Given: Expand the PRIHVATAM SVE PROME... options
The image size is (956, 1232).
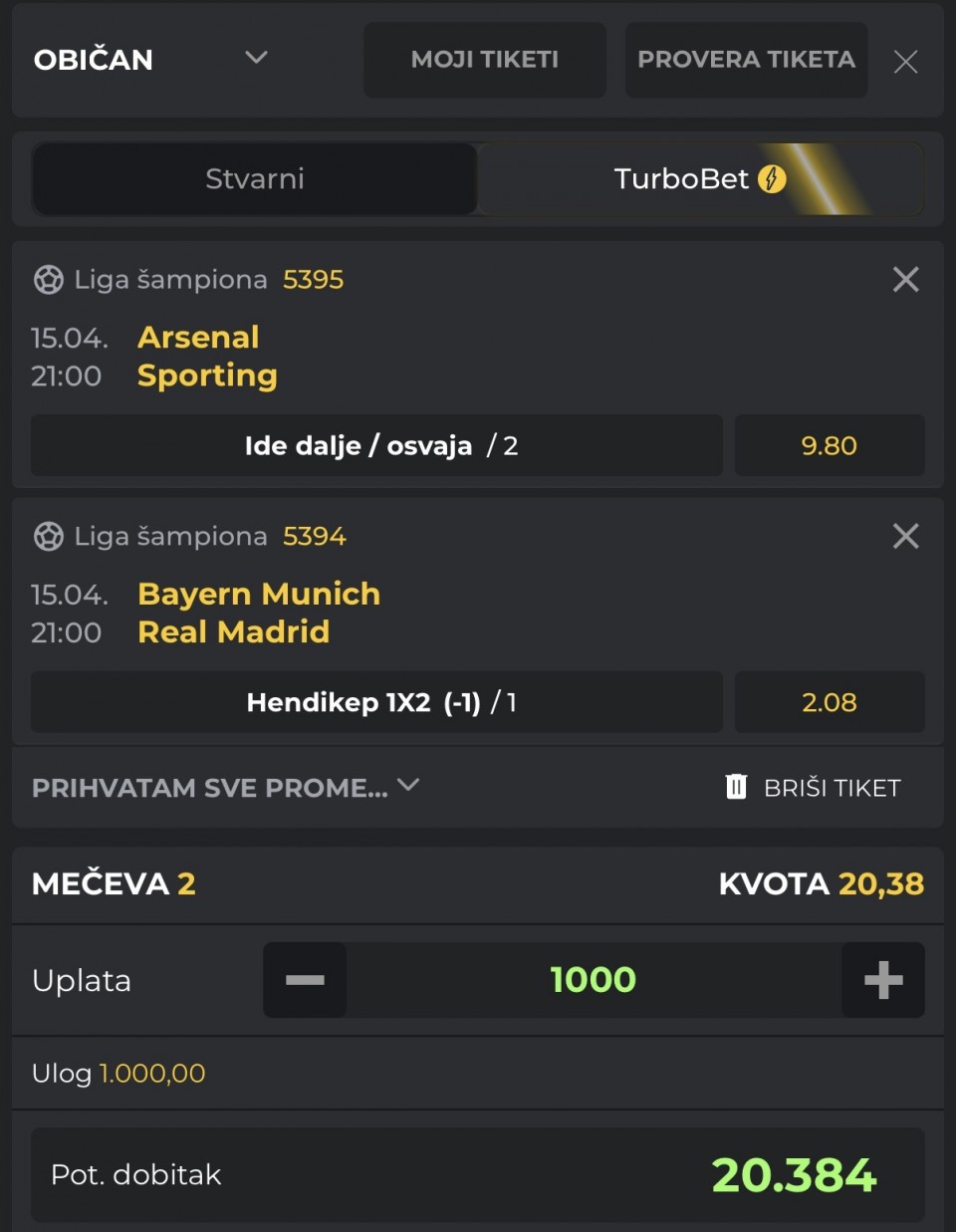Looking at the screenshot, I should click(407, 786).
